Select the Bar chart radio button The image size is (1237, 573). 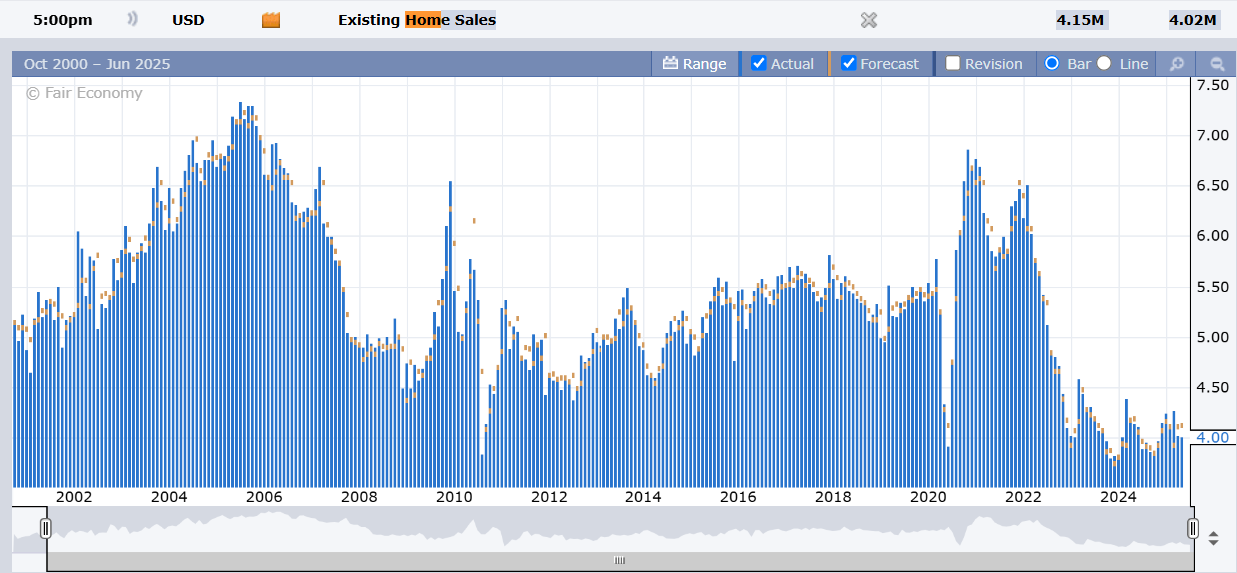tap(1051, 64)
